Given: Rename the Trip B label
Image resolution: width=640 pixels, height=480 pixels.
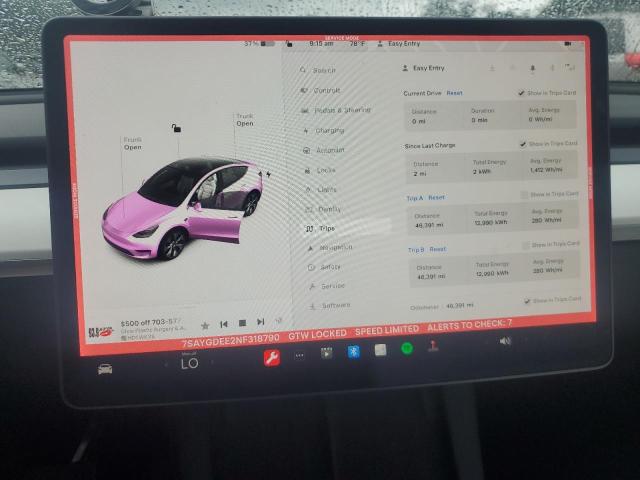Looking at the screenshot, I should (416, 250).
